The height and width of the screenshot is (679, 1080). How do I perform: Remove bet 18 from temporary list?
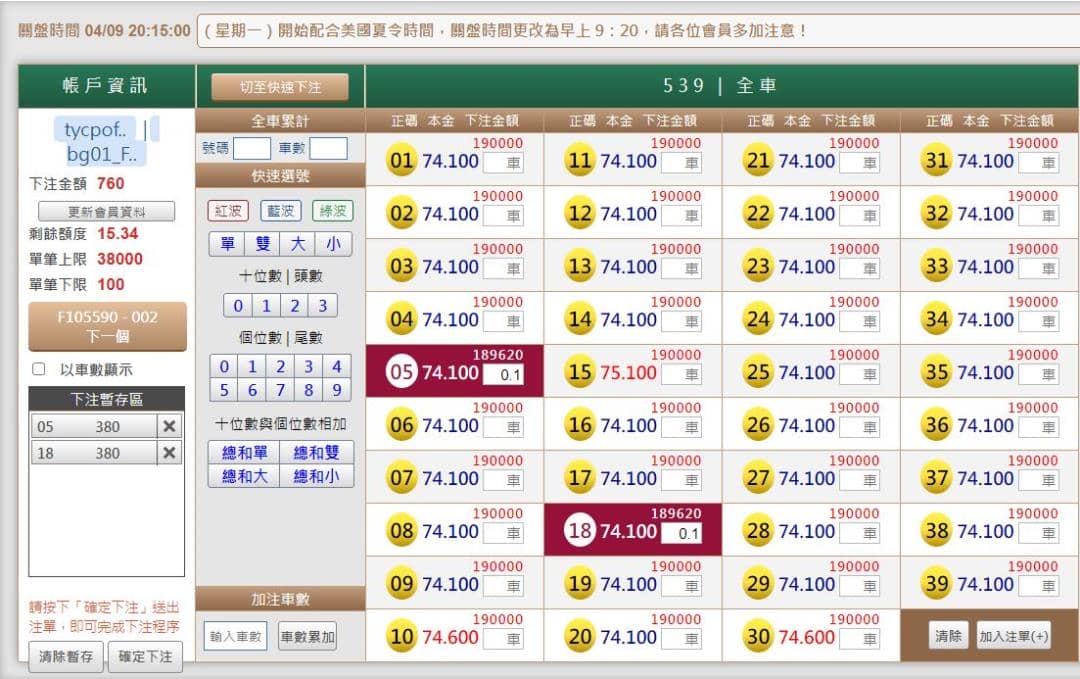tap(169, 452)
